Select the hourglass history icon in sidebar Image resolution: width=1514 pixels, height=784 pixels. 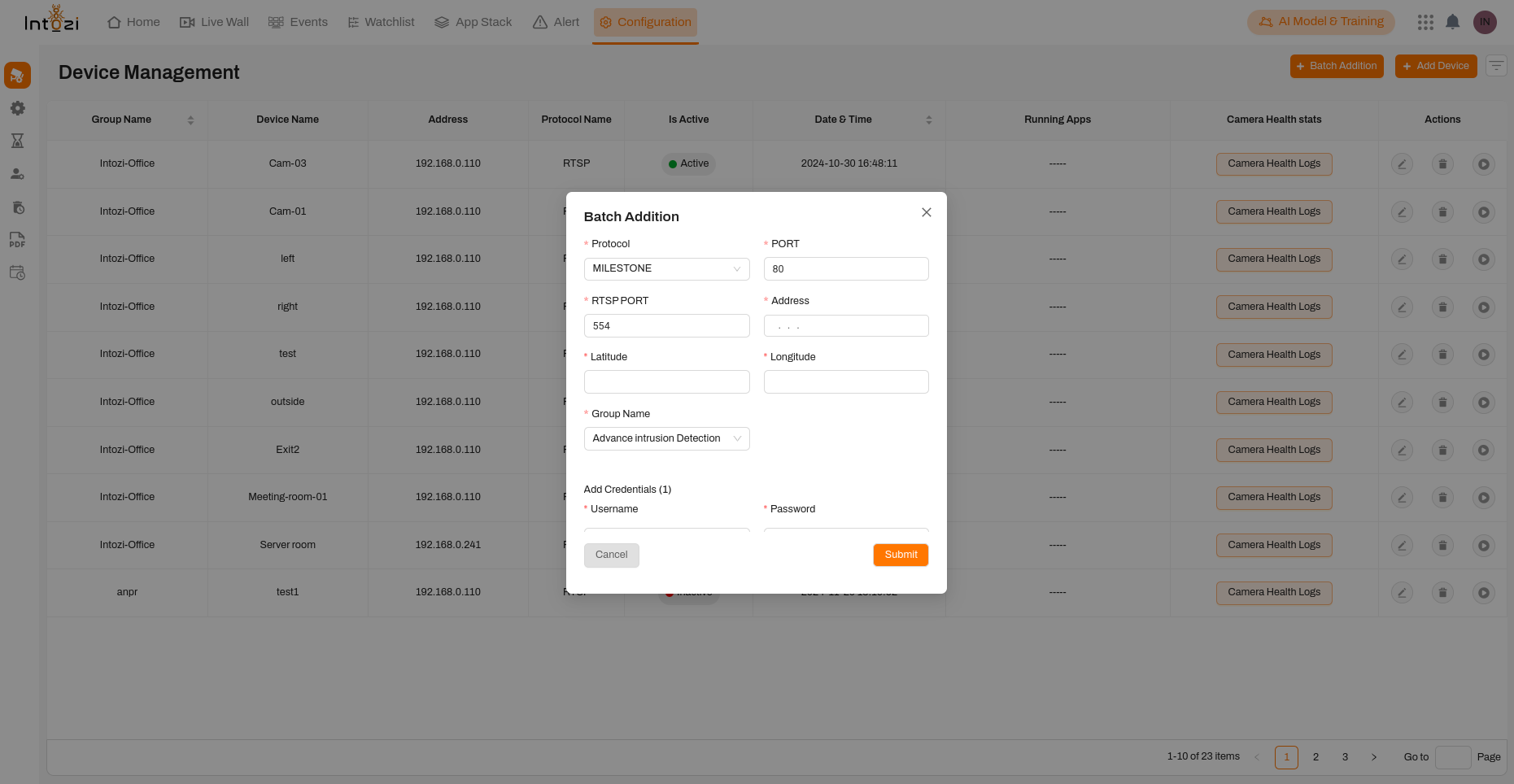17,141
